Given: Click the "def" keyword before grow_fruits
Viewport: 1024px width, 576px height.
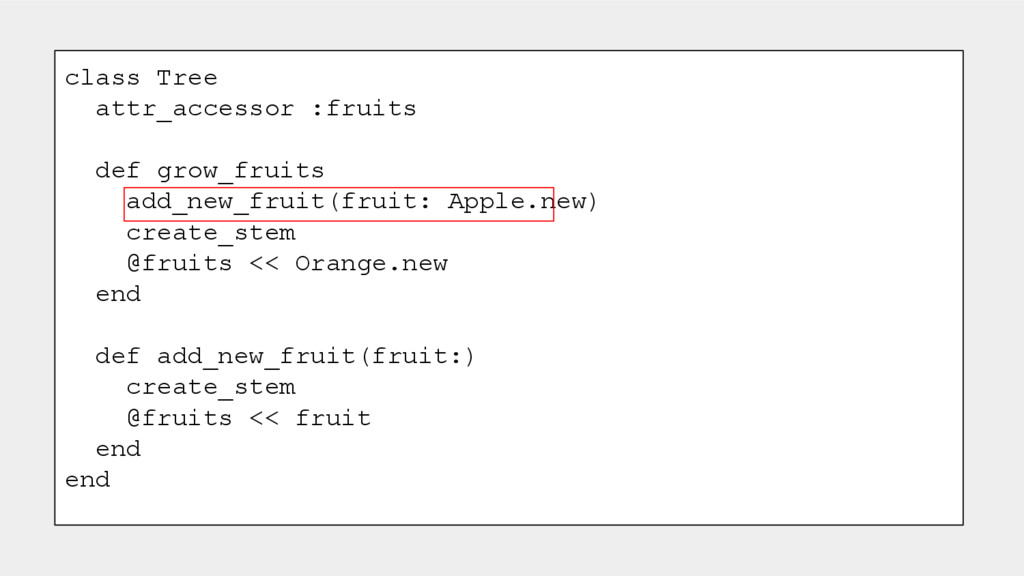Looking at the screenshot, I should click(117, 171).
